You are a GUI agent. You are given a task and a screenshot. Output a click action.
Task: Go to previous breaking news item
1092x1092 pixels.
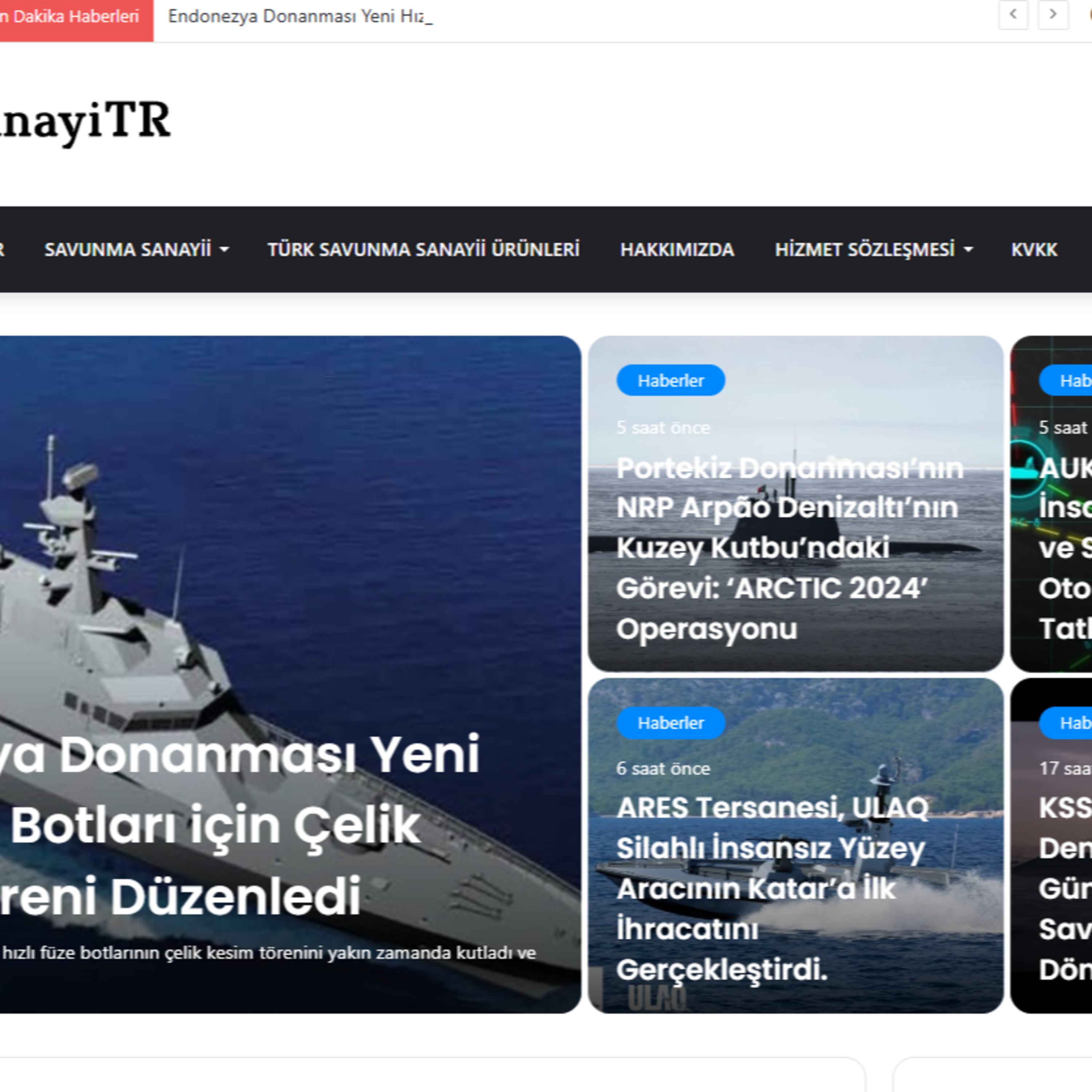point(1013,15)
